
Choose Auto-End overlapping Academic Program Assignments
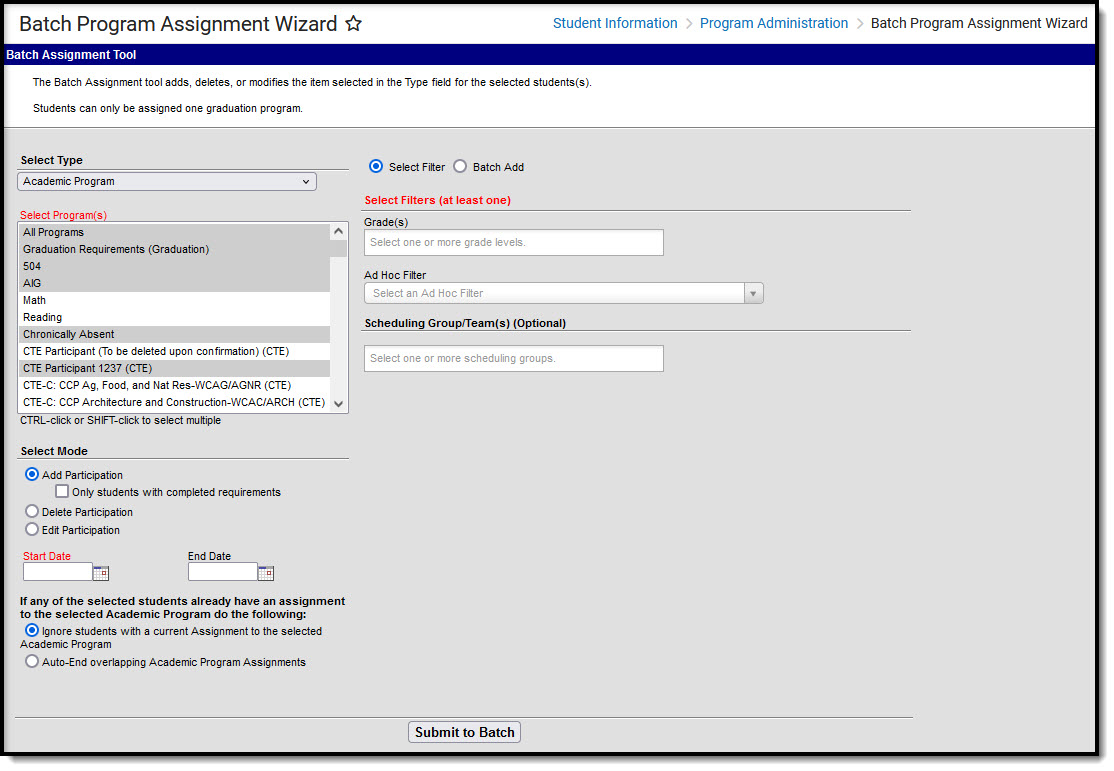pos(32,662)
